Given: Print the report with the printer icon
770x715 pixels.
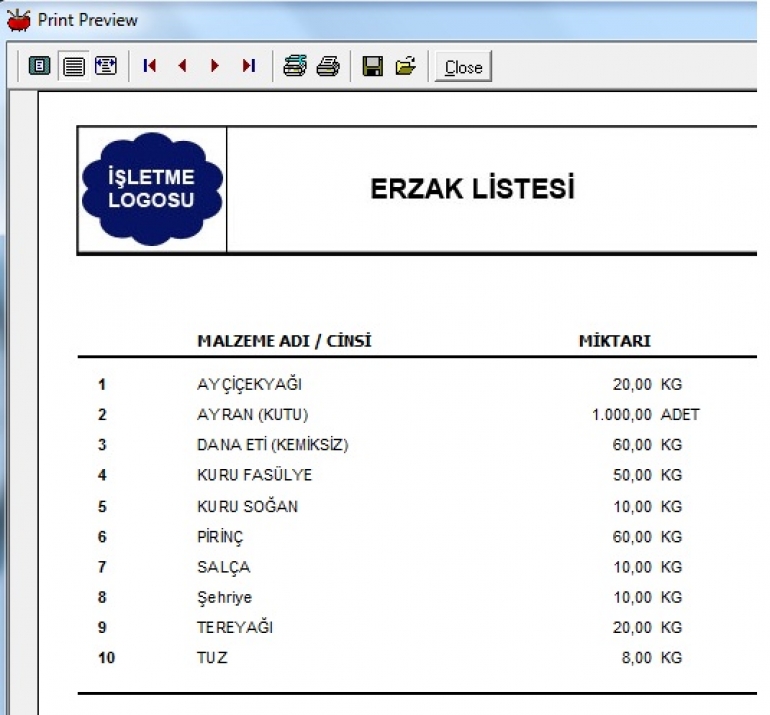Looking at the screenshot, I should (x=328, y=65).
